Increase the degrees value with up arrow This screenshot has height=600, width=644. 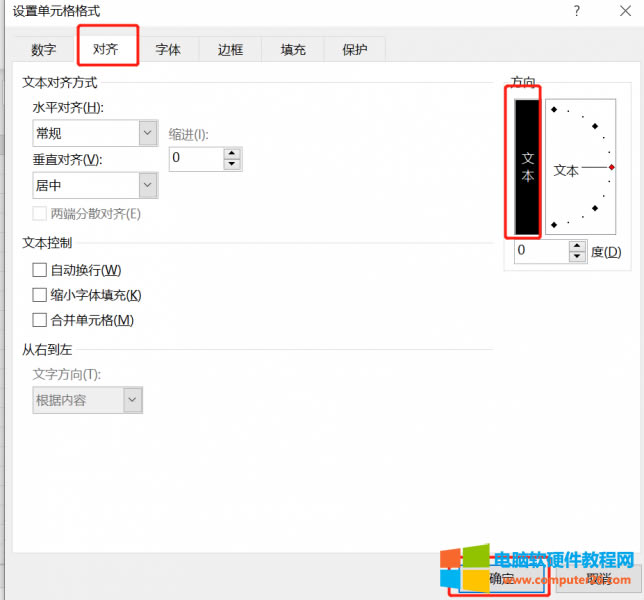click(576, 247)
